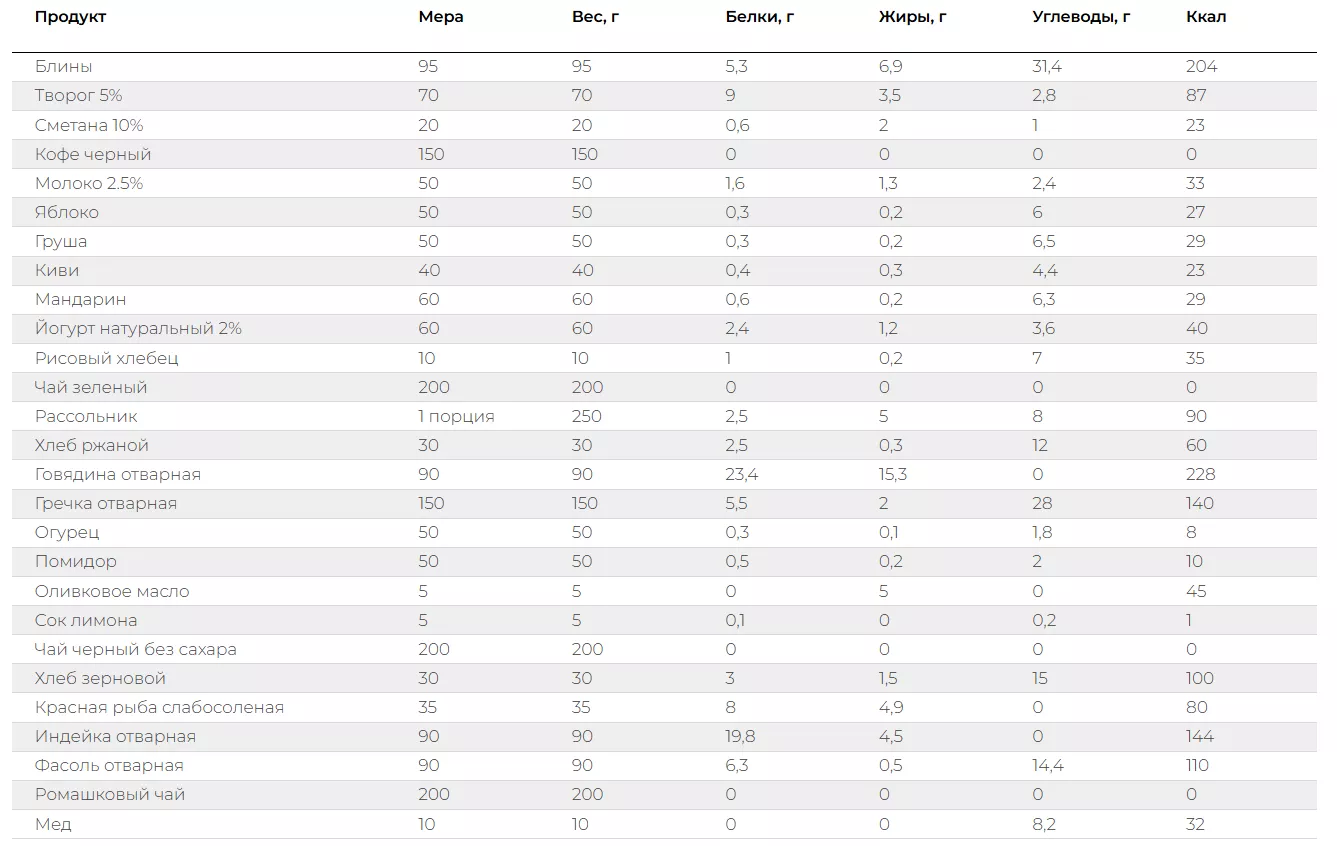Select the 'Ромашковый чай' product name
This screenshot has width=1337, height=846.
point(110,794)
